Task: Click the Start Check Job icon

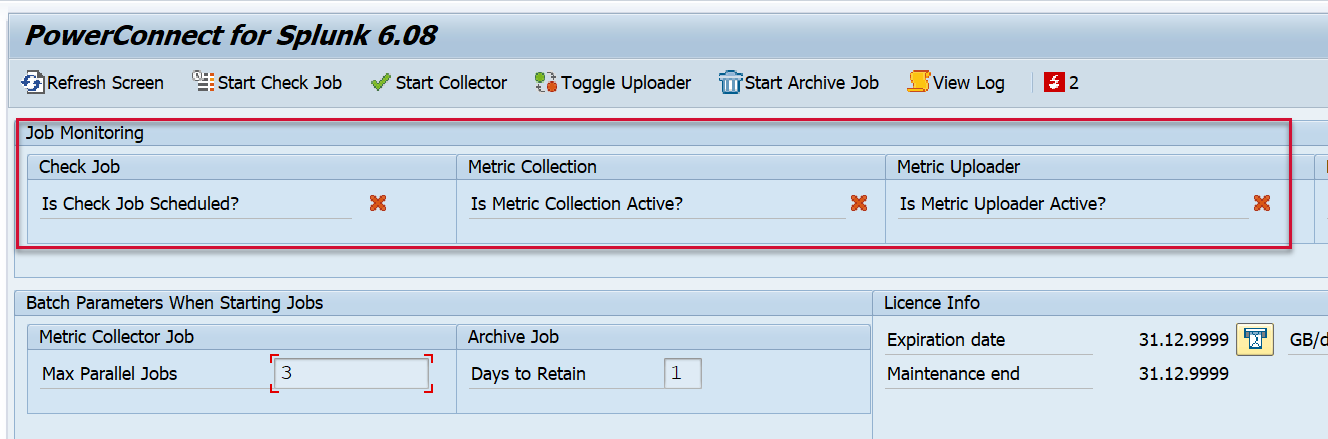Action: point(204,82)
